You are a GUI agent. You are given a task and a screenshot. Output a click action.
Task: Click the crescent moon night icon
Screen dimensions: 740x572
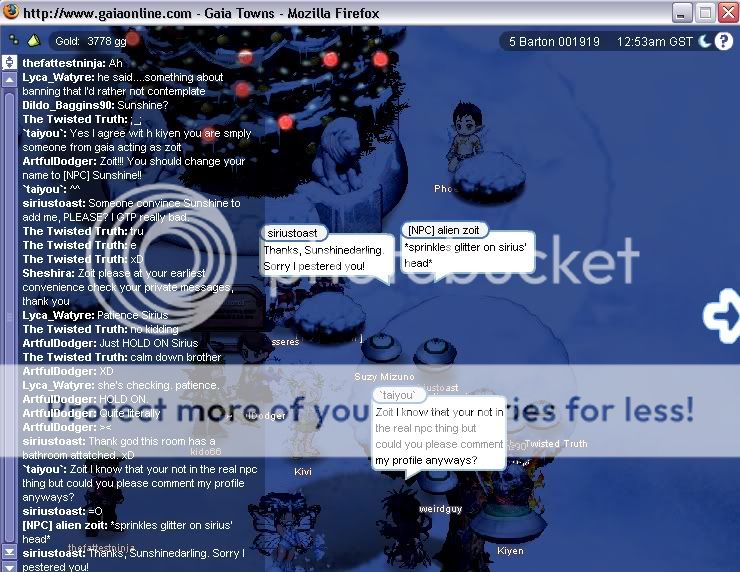705,42
